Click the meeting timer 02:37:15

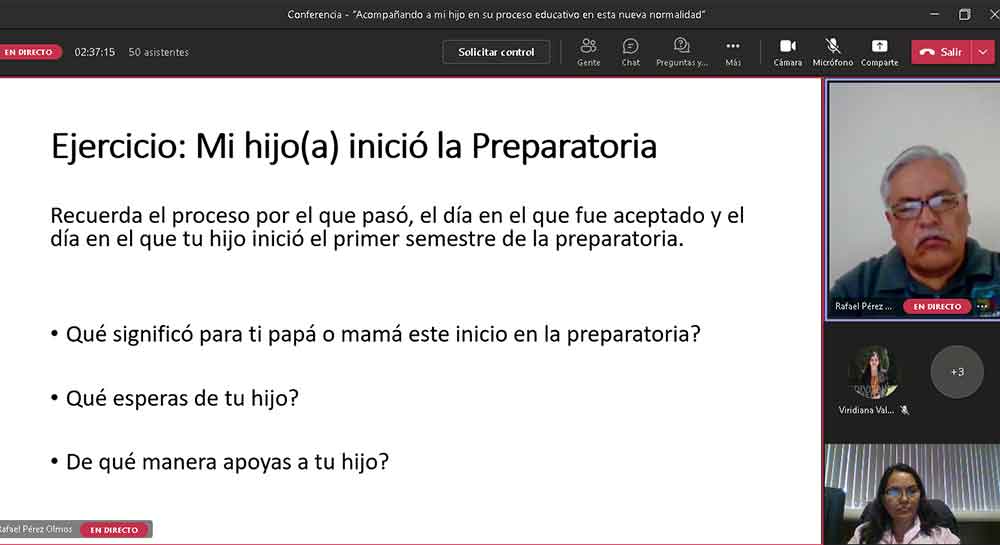[x=94, y=52]
